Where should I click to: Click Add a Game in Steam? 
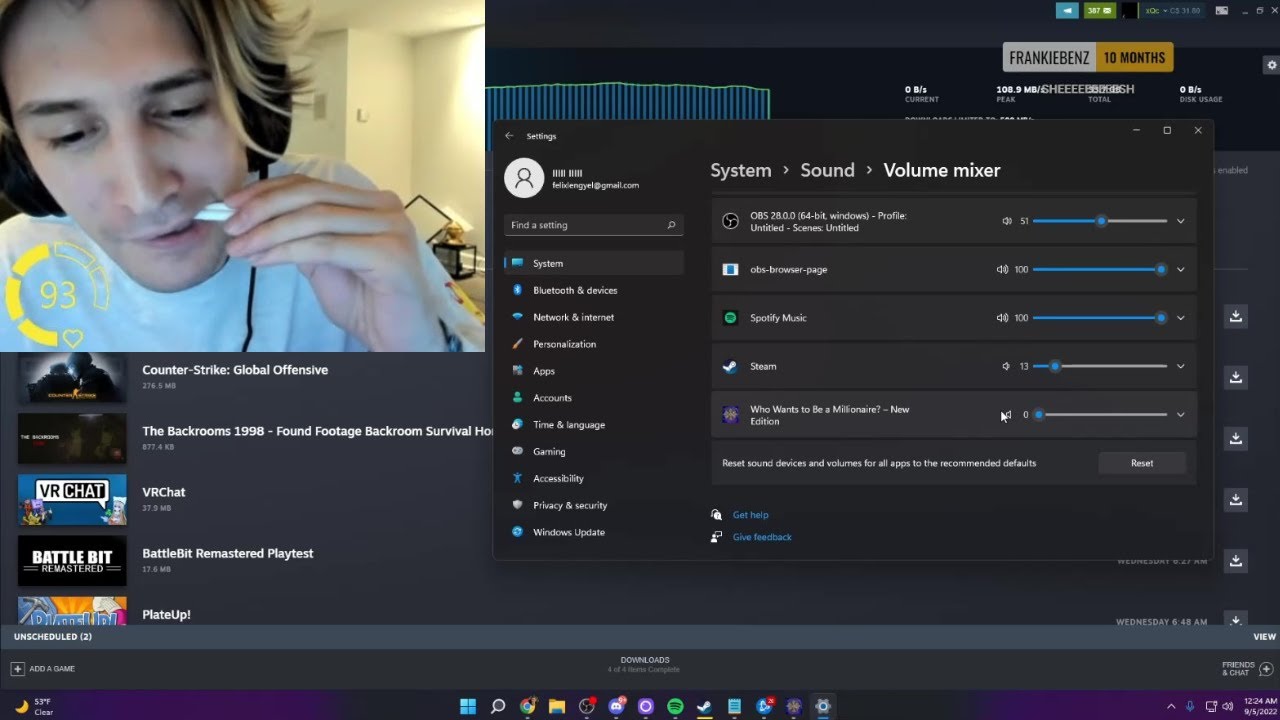point(43,668)
